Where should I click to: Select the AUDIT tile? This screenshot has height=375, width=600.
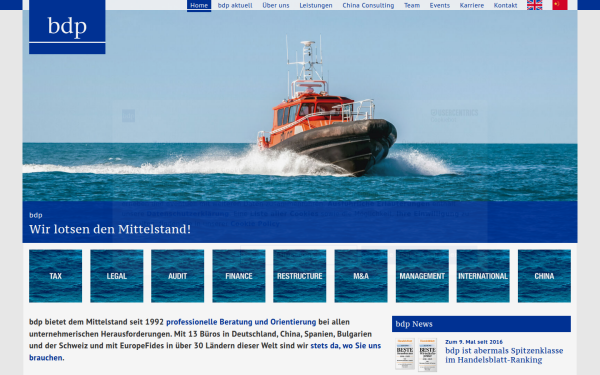click(178, 276)
